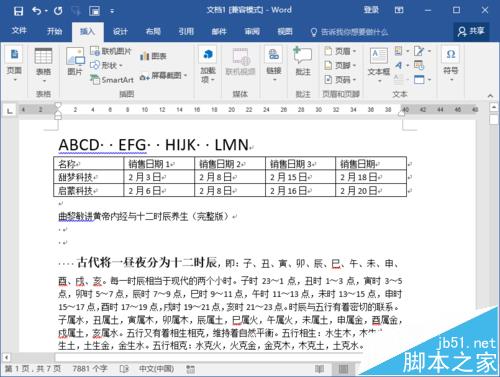Click the 共享 share button
This screenshot has width=500, height=377.
[x=471, y=31]
